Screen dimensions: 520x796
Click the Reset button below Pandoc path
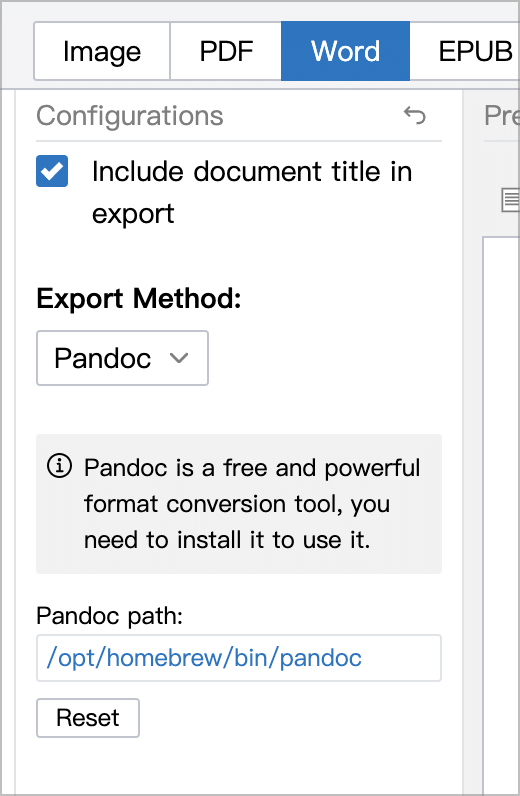(88, 718)
